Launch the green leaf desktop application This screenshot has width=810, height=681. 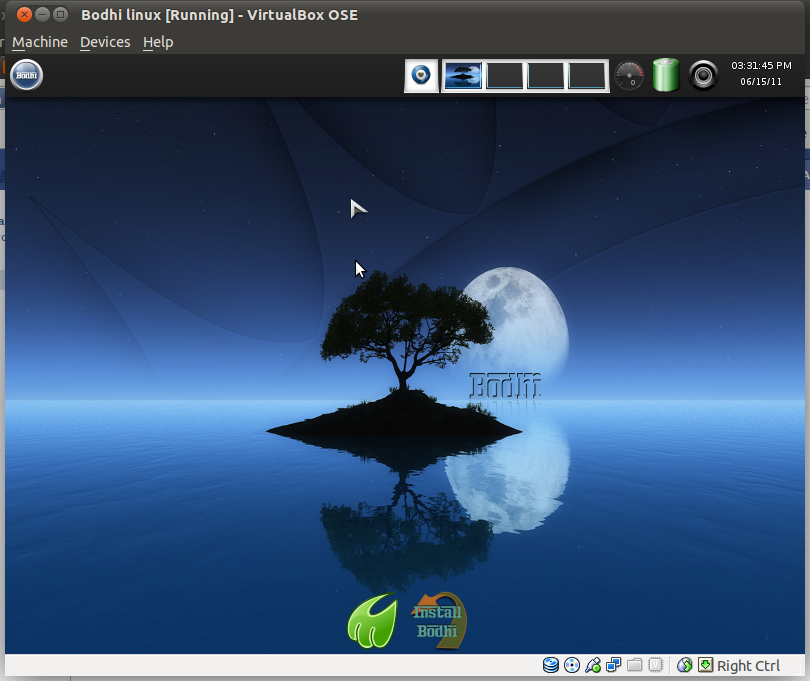373,618
